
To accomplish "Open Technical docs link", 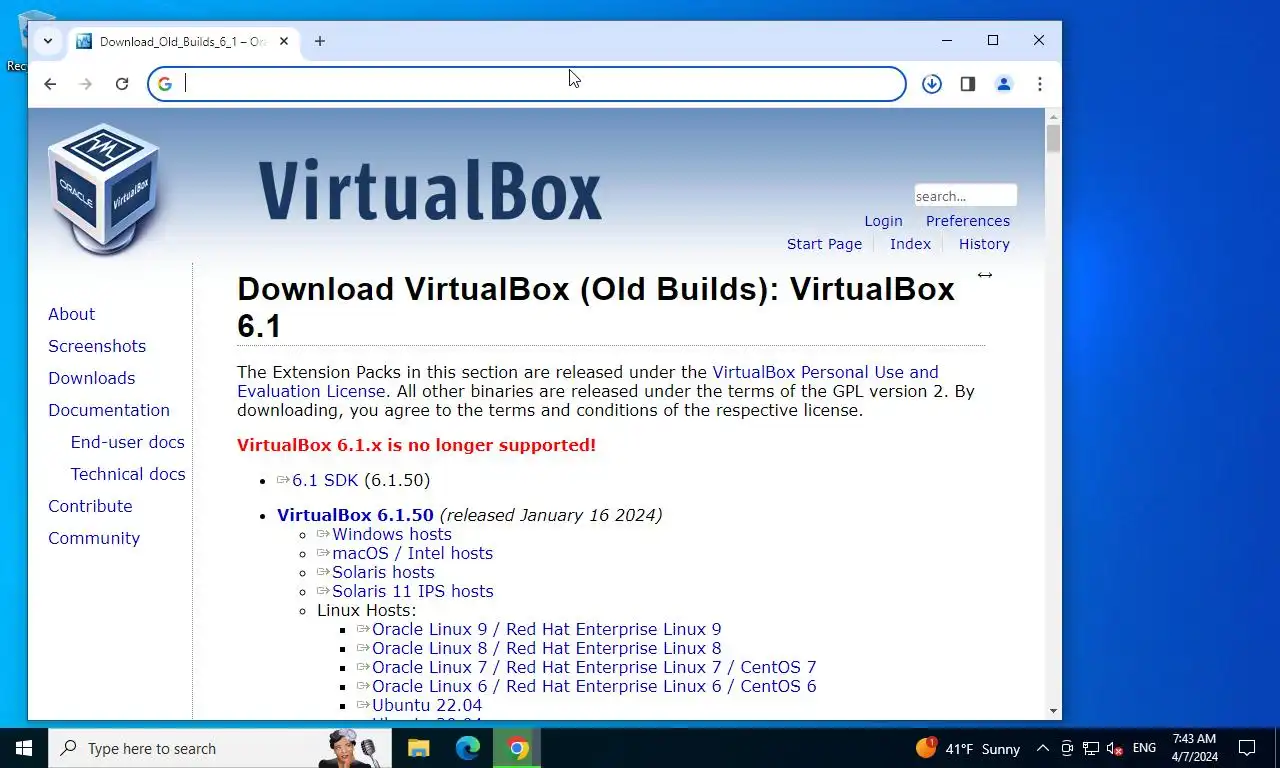I will coord(128,474).
